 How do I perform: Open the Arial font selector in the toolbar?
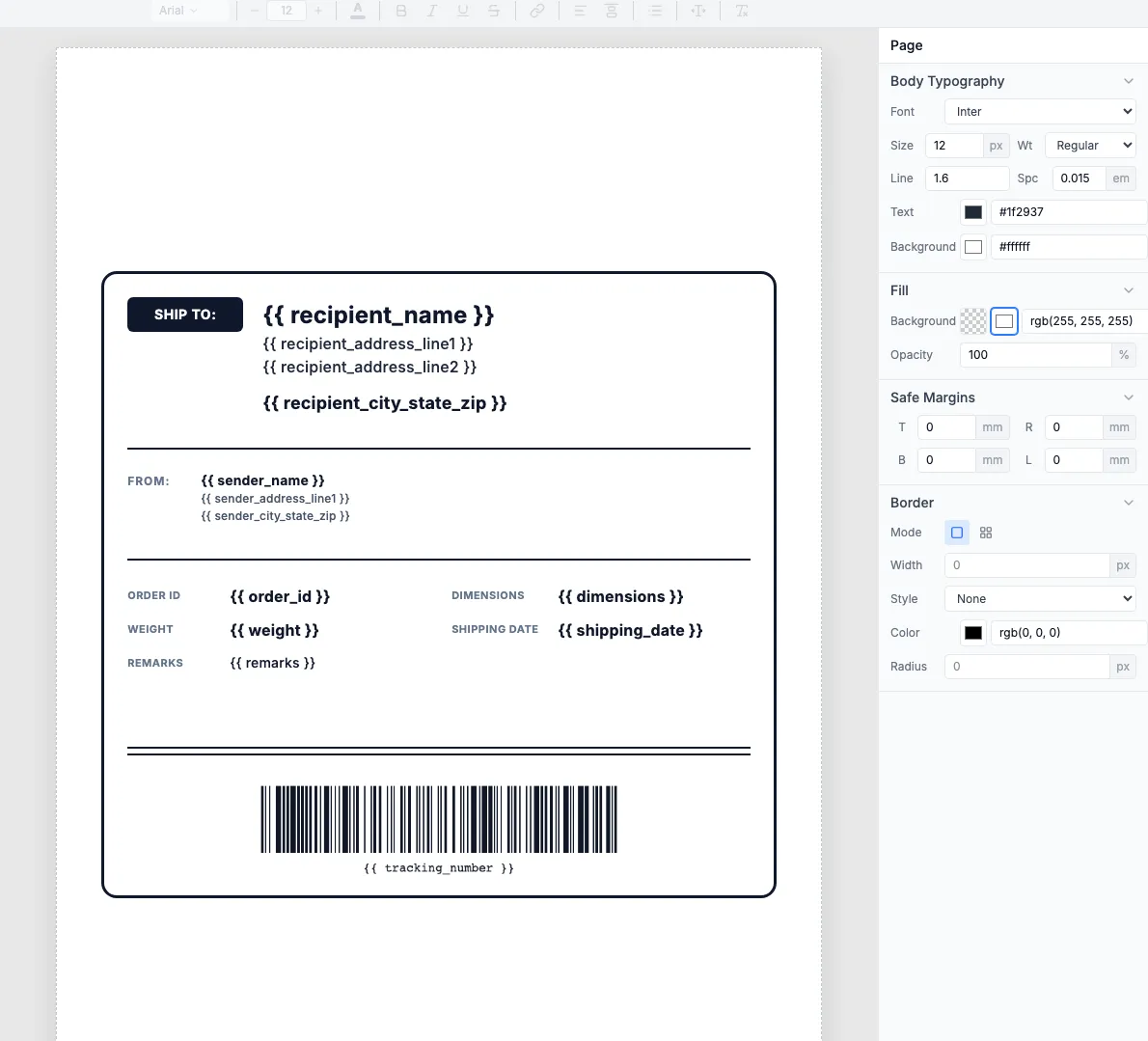189,11
